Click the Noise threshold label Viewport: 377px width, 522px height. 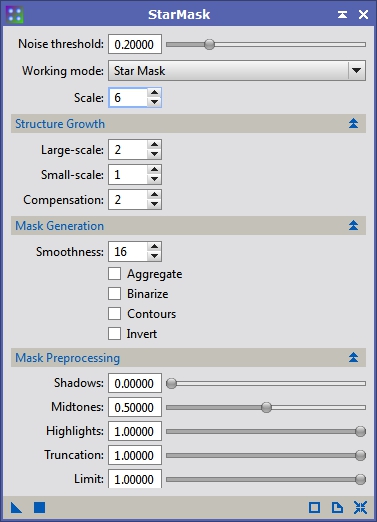tap(61, 44)
